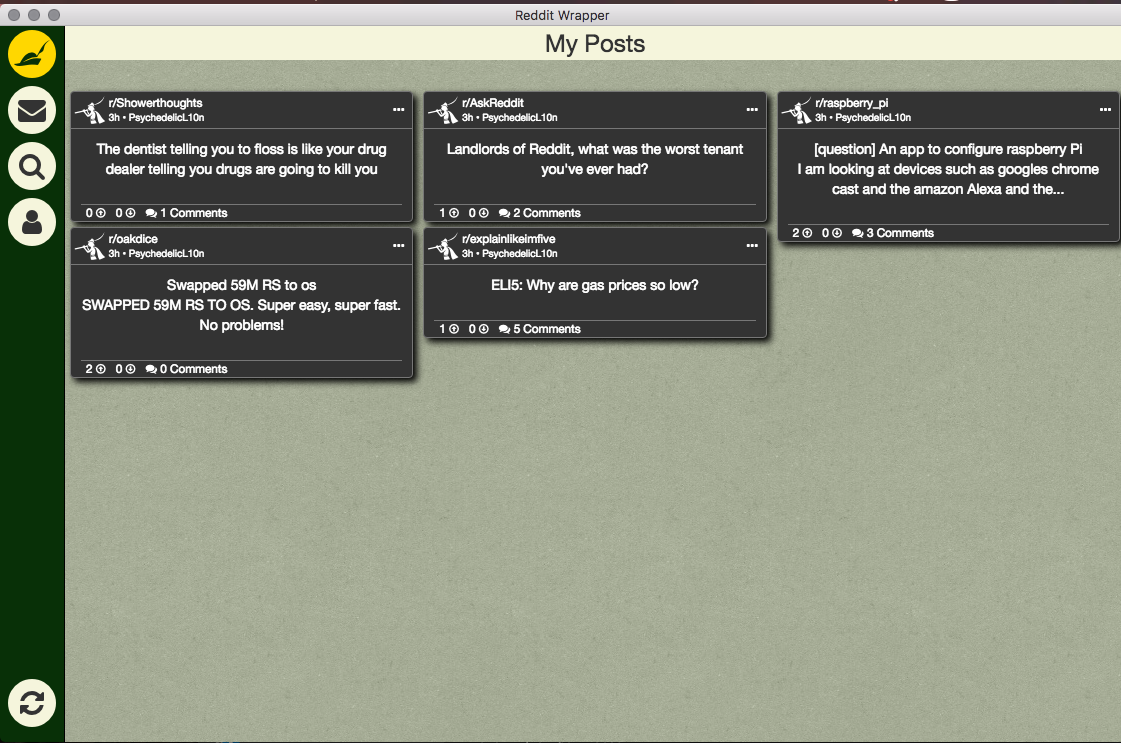
Task: Open the dentist telling you to floss title
Action: 242,159
